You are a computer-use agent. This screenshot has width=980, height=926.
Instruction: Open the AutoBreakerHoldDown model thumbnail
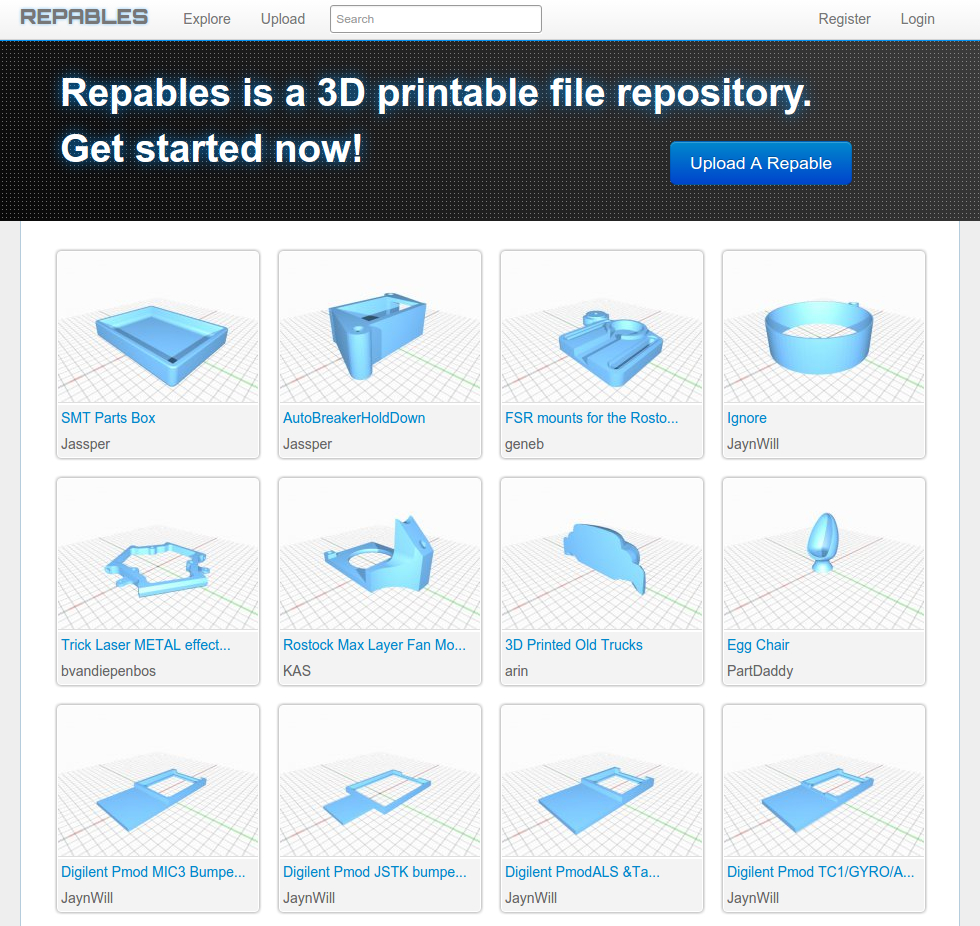click(380, 327)
